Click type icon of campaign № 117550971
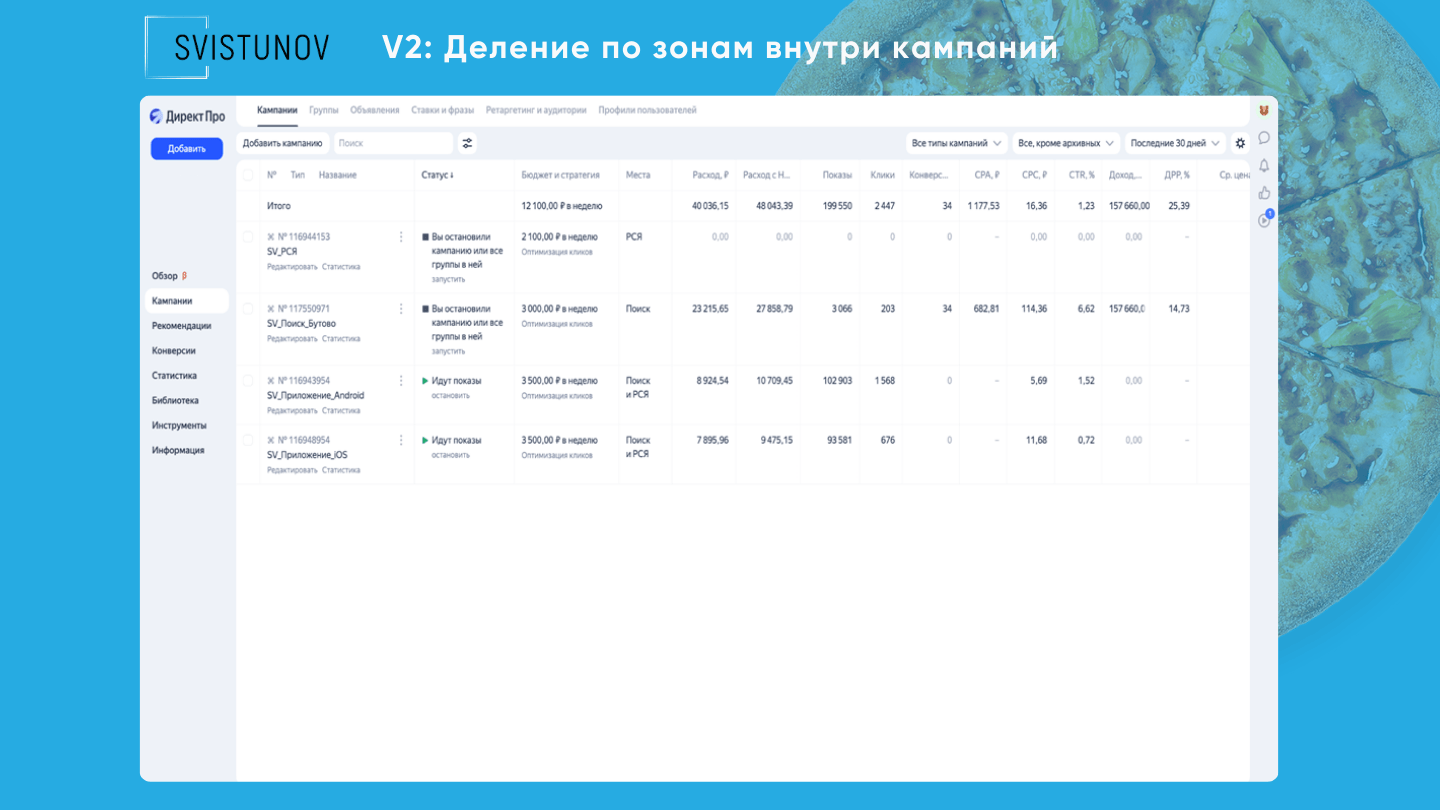Screen dimensions: 1440x810 click(271, 309)
